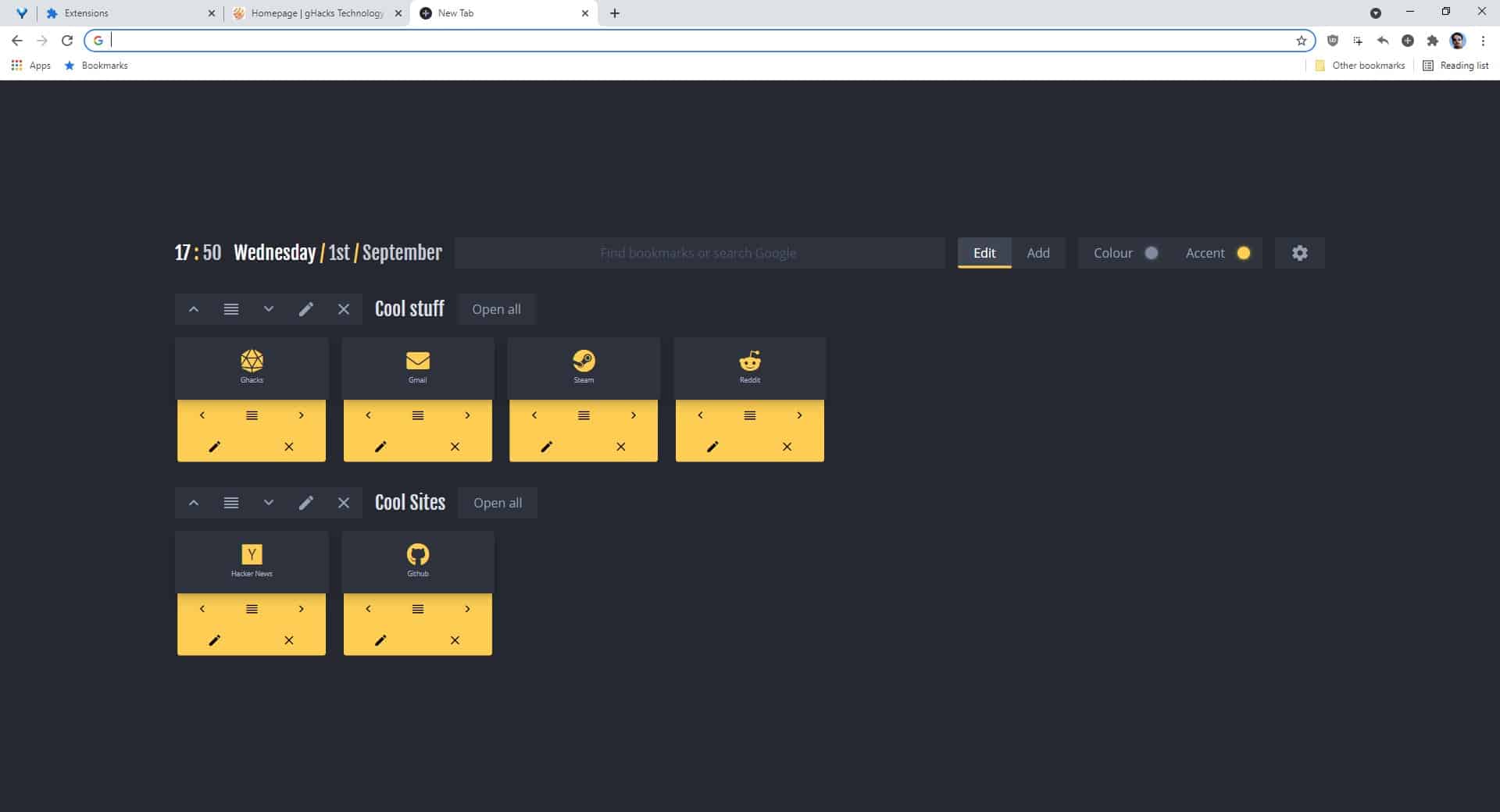This screenshot has width=1500, height=812.
Task: Delete the Cool Sites category
Action: tap(344, 502)
